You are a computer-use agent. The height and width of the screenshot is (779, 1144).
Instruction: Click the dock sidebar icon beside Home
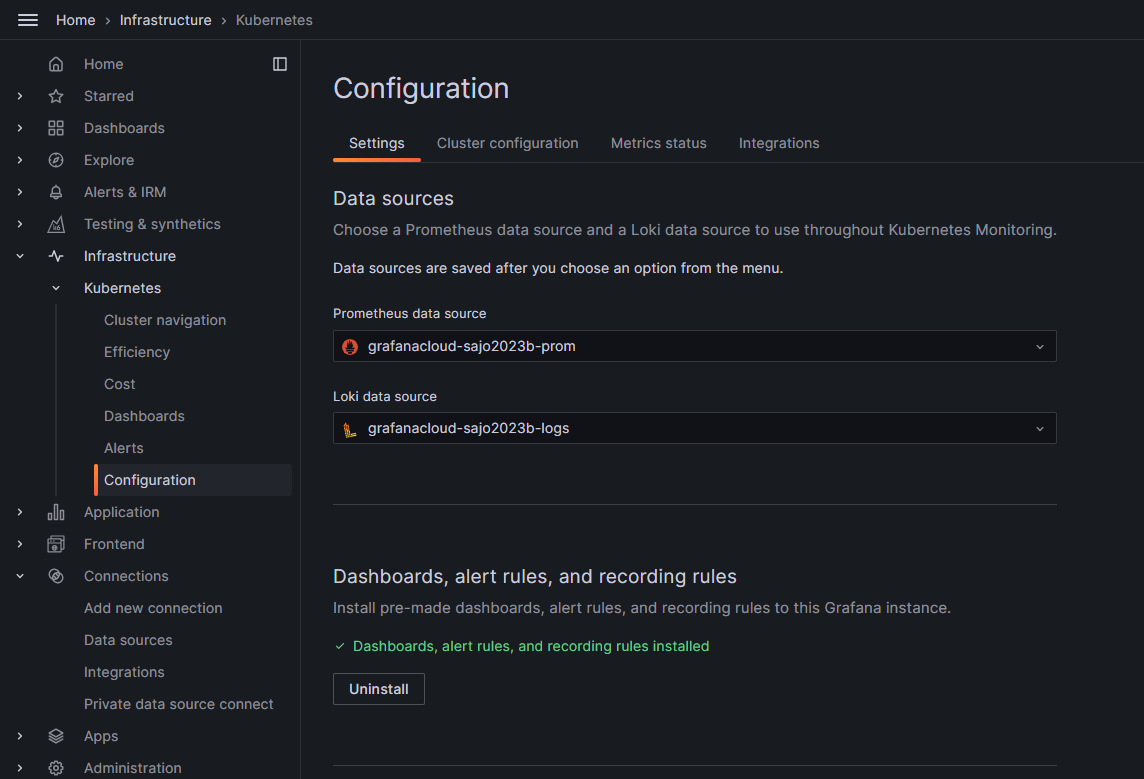tap(280, 63)
